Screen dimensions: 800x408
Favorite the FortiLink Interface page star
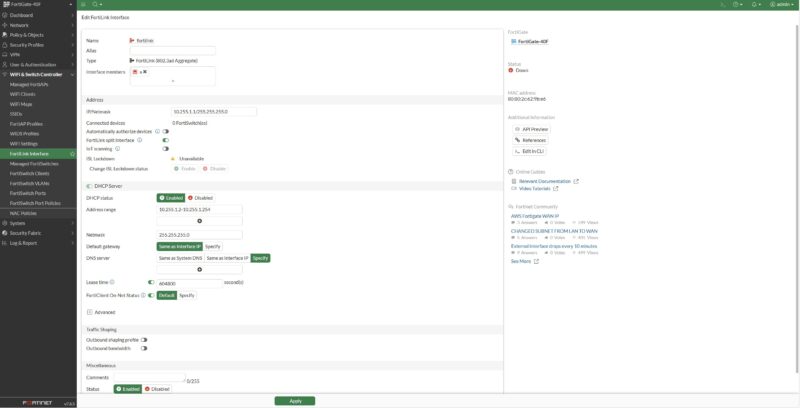[72, 154]
